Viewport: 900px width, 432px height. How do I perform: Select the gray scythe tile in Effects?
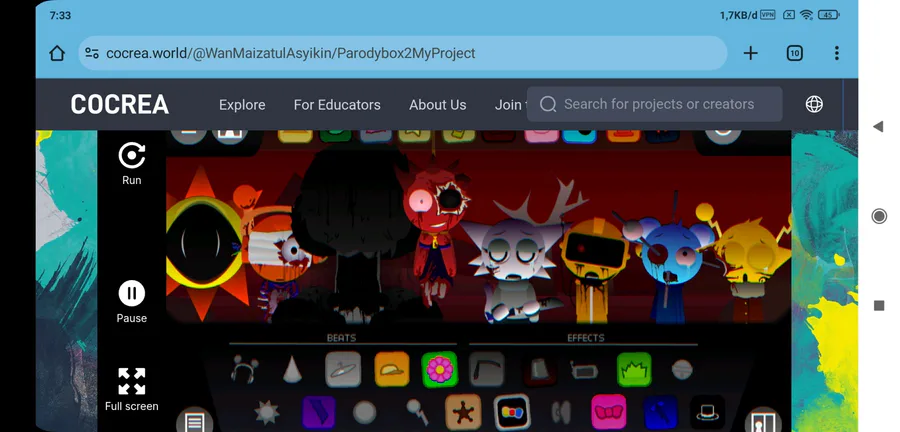487,369
